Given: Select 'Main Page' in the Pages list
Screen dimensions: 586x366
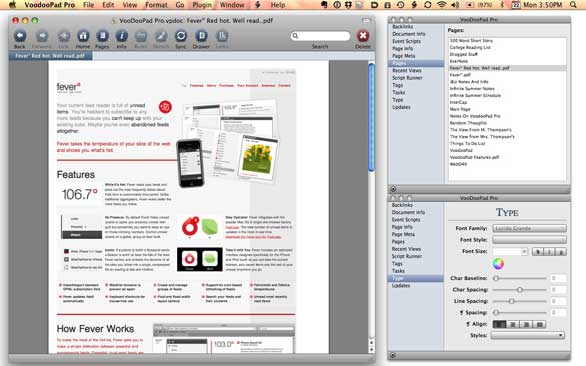Looking at the screenshot, I should click(x=460, y=109).
